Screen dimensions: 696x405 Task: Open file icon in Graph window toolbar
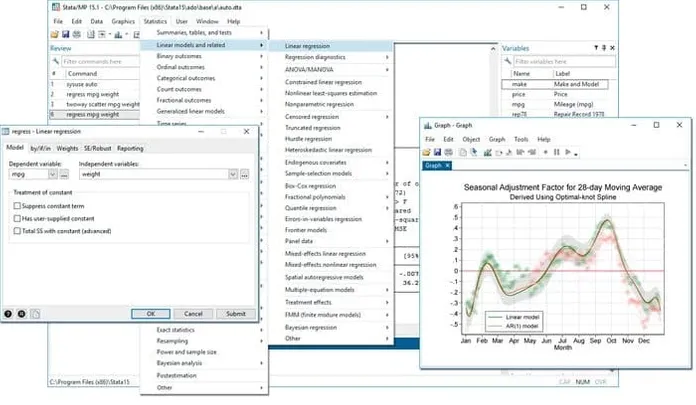pyautogui.click(x=427, y=152)
